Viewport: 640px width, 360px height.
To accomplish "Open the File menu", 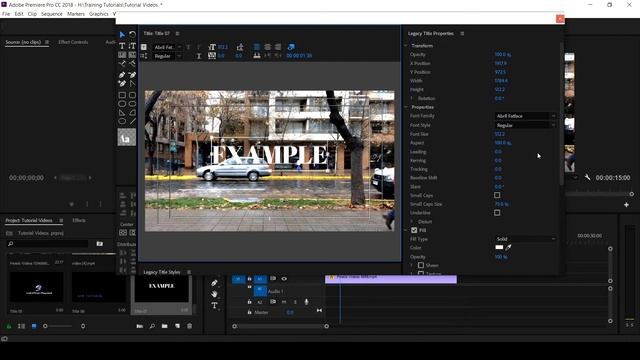I will click(x=6, y=14).
